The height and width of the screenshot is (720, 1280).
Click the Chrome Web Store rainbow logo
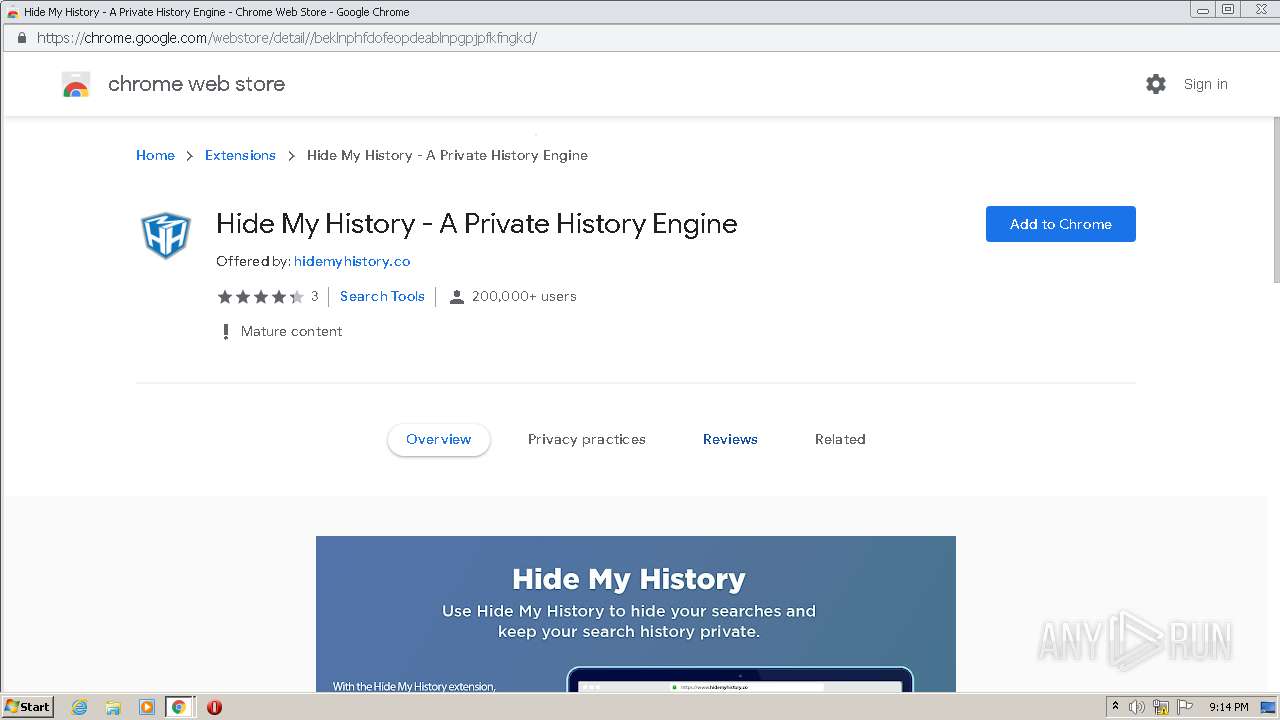click(76, 85)
